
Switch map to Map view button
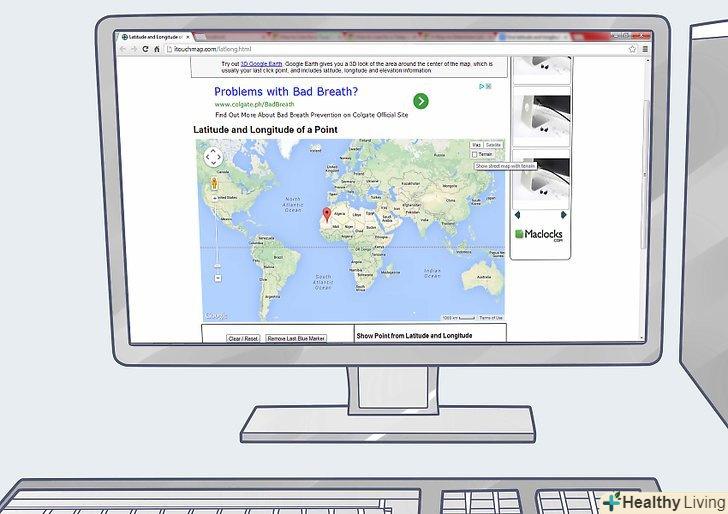[x=476, y=145]
